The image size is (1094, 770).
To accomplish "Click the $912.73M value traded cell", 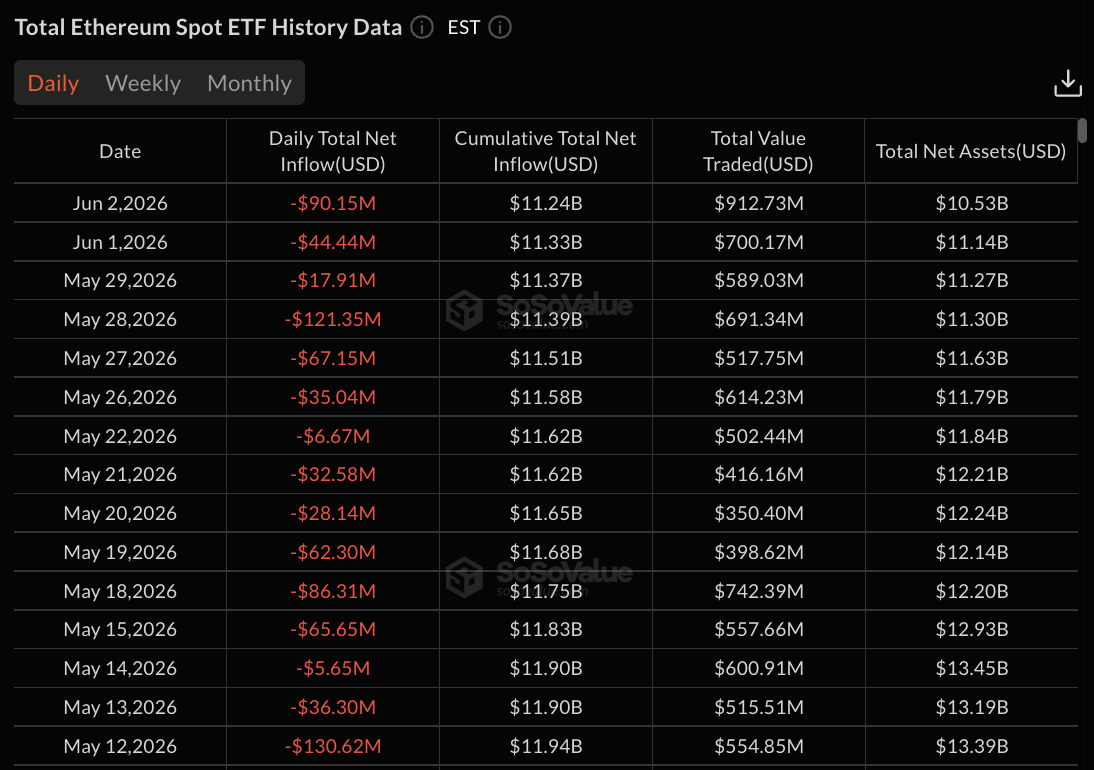I will click(x=758, y=203).
